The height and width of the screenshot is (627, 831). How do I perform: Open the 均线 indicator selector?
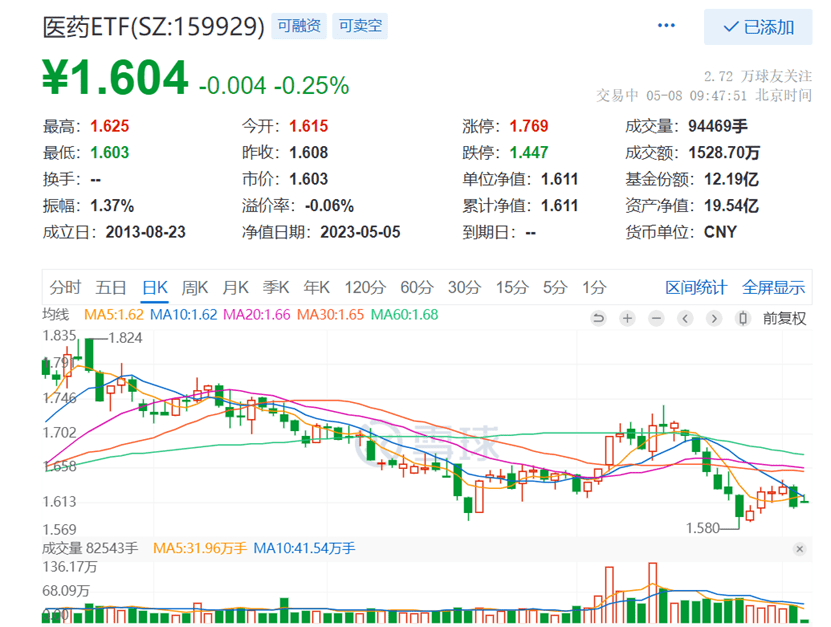point(56,315)
